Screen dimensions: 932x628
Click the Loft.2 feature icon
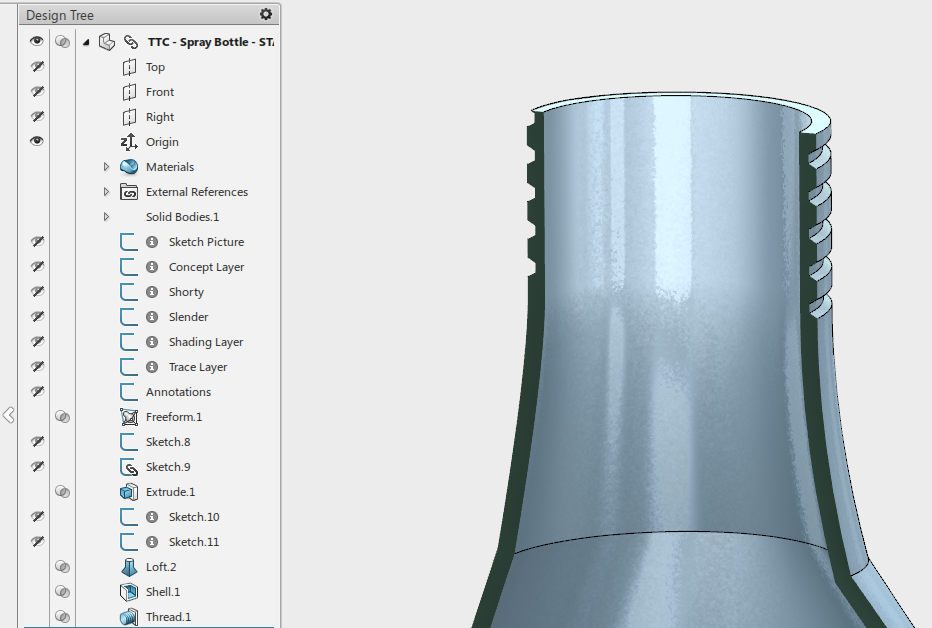point(128,567)
